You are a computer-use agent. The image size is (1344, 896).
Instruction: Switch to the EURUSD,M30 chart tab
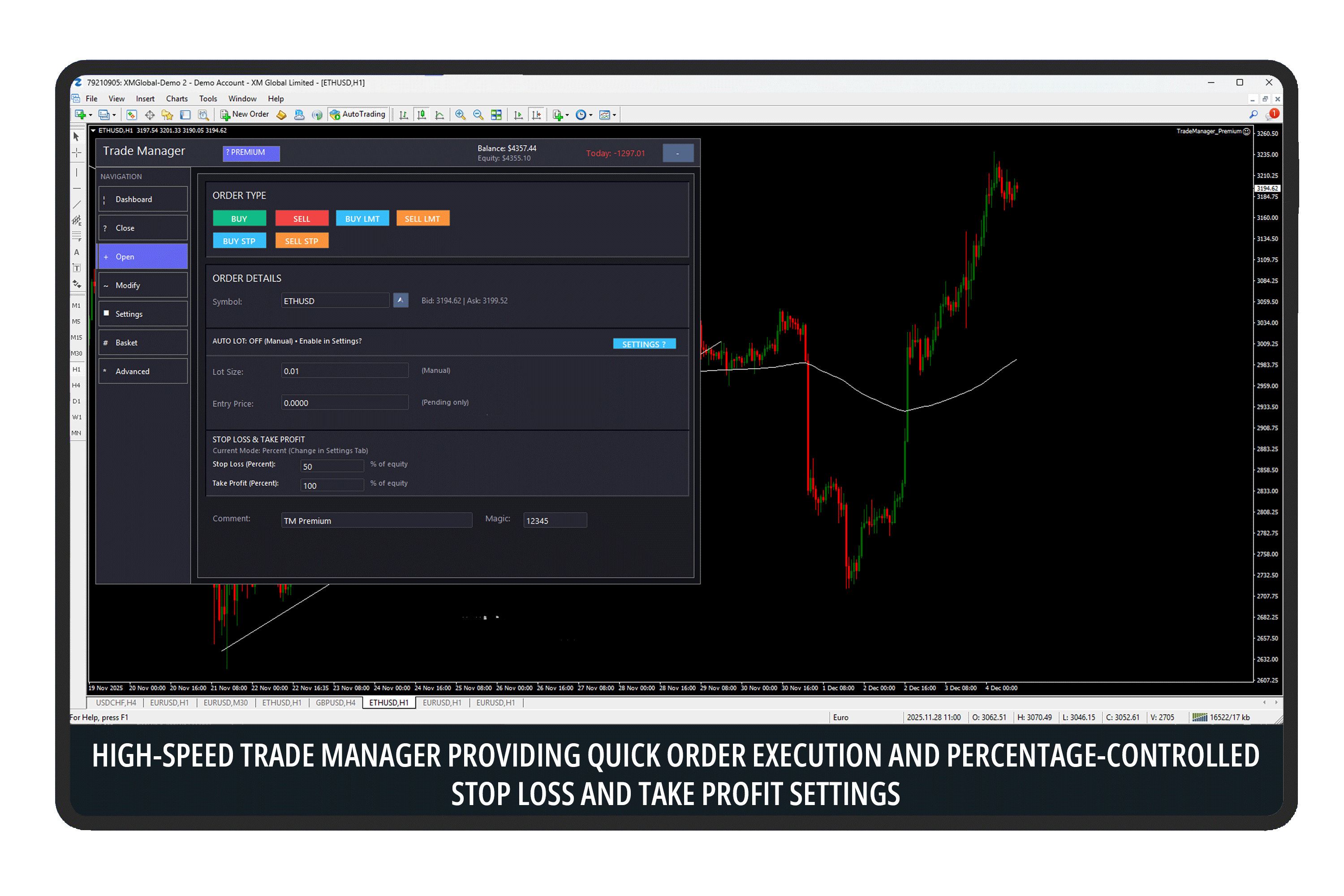coord(225,702)
